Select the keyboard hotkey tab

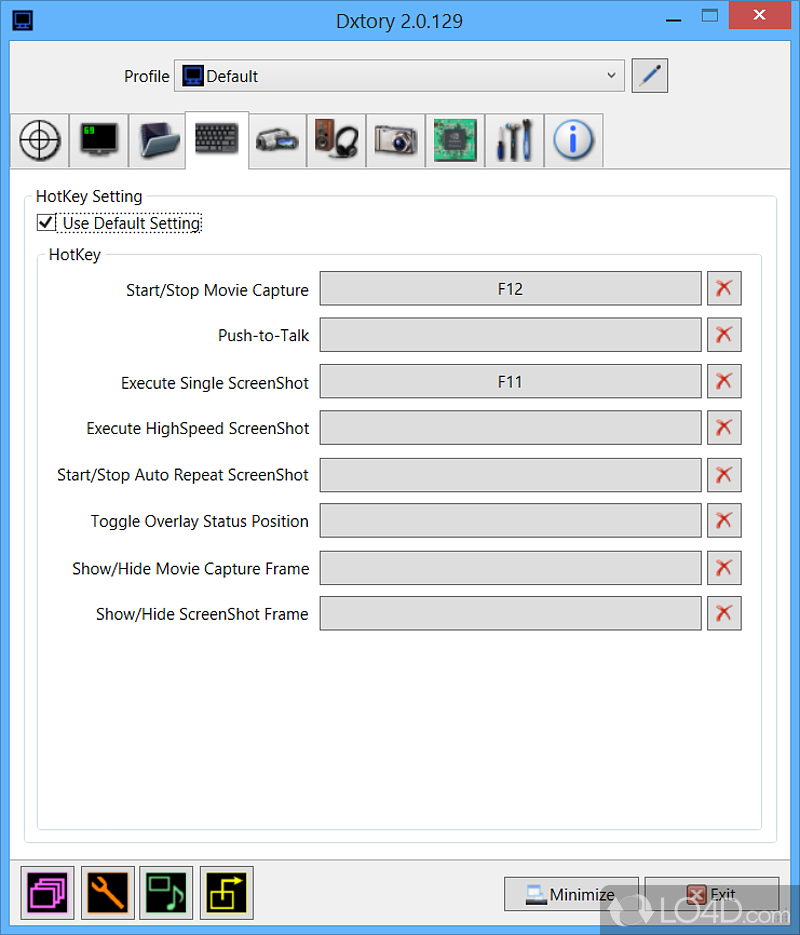(x=217, y=140)
